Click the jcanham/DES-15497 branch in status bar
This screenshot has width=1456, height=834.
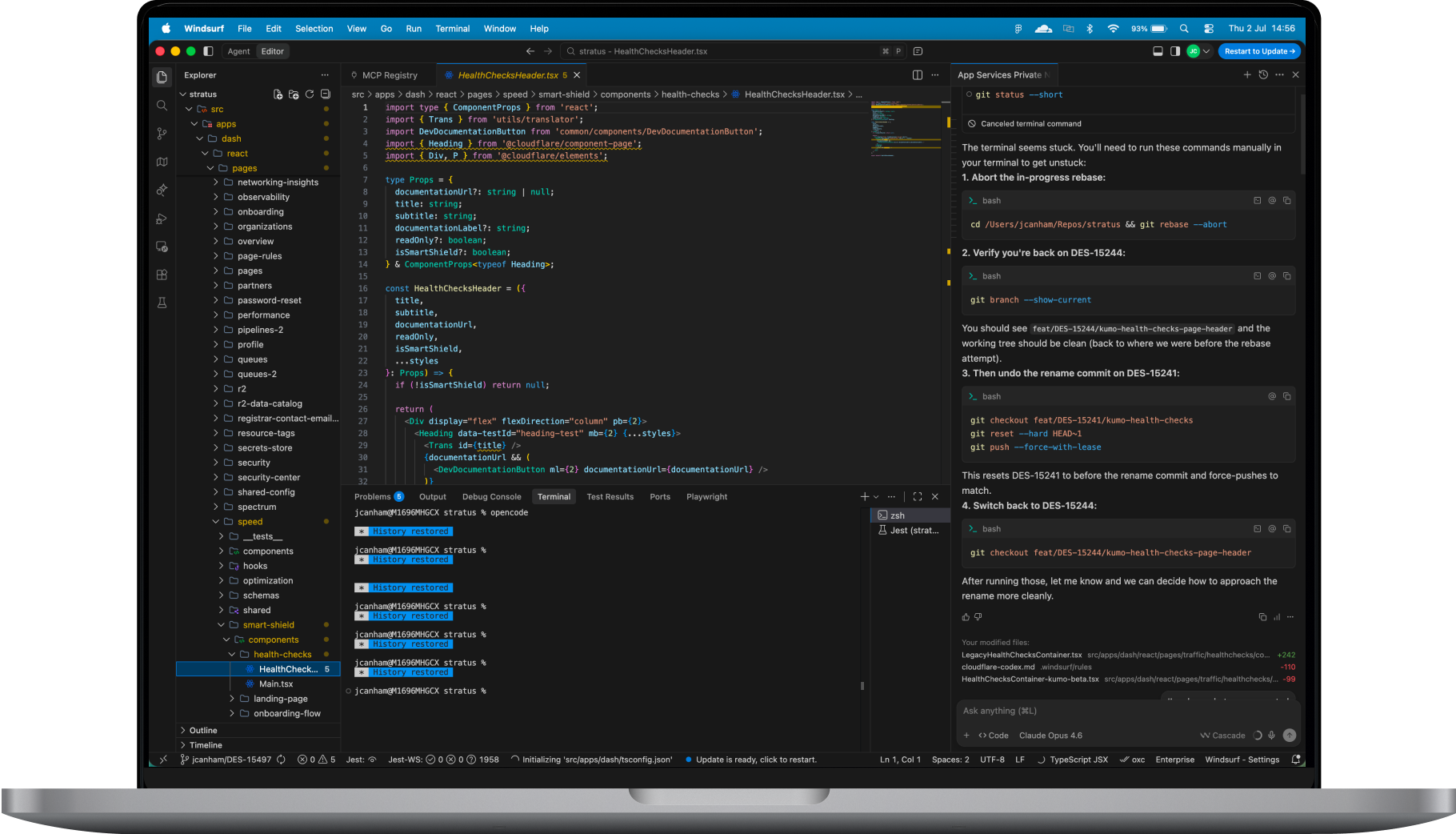coord(226,760)
